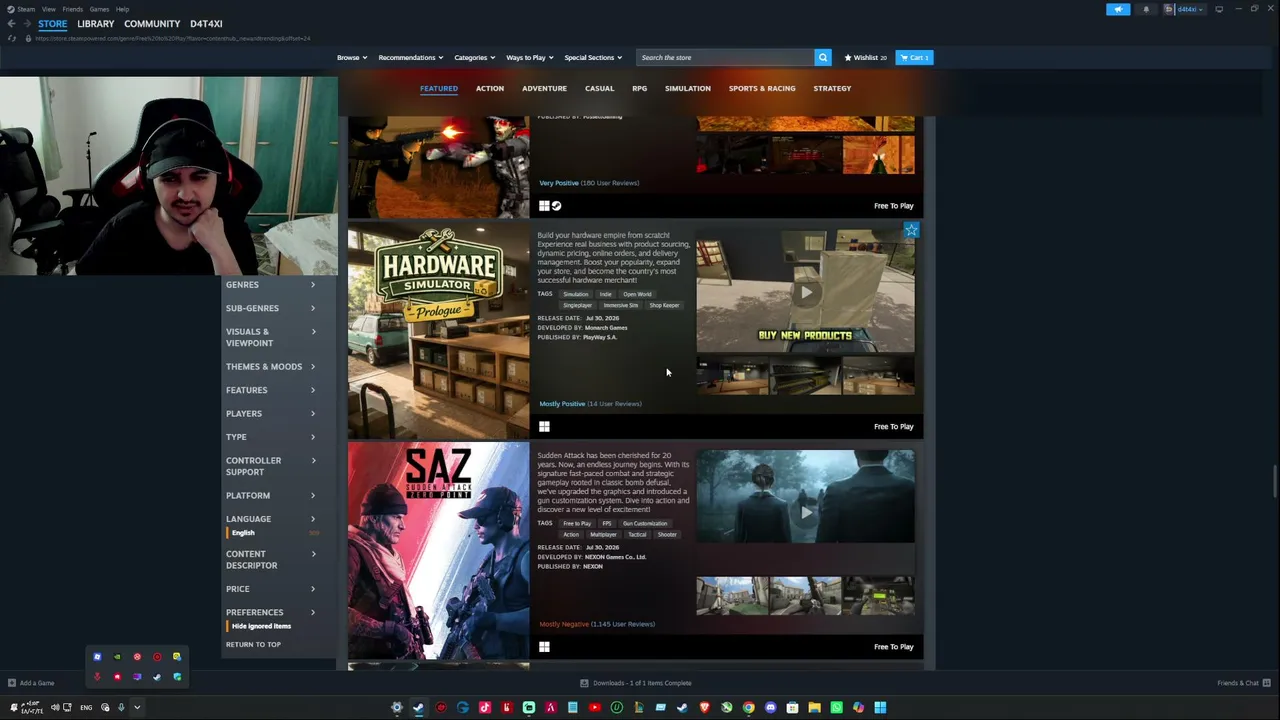The image size is (1280, 720).
Task: Expand the Sub-Genres filter section
Action: tap(271, 308)
